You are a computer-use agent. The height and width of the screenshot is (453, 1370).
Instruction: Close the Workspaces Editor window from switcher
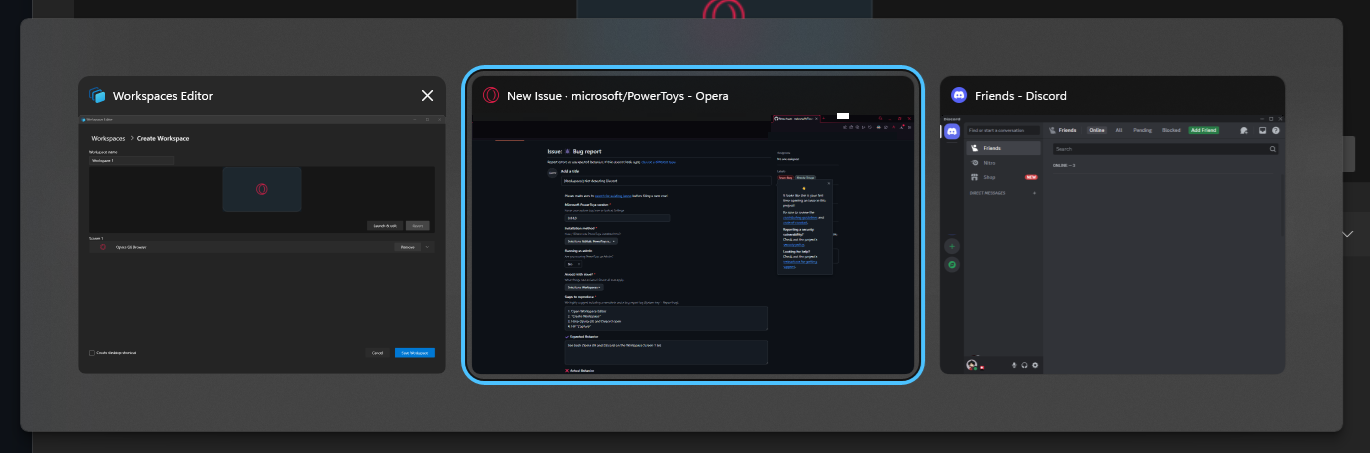427,96
